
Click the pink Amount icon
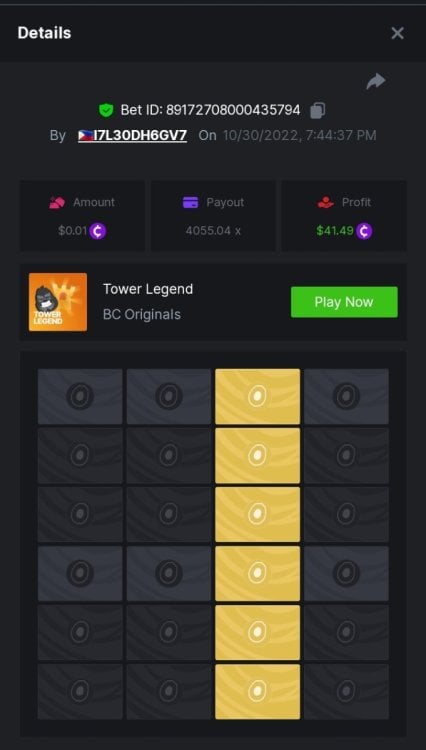[x=57, y=202]
